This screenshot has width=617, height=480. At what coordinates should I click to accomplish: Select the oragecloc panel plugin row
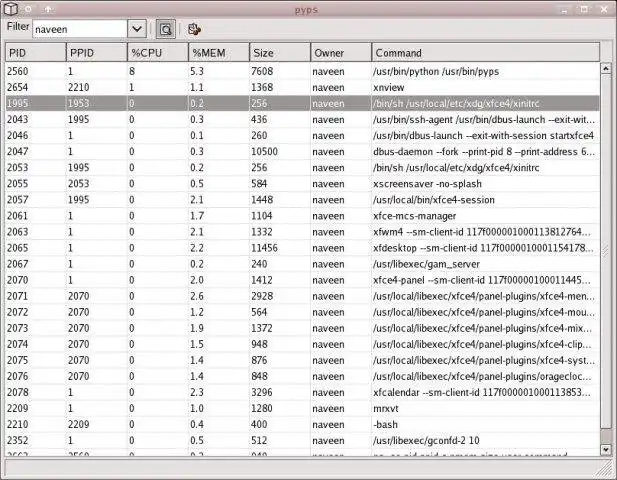[302, 377]
